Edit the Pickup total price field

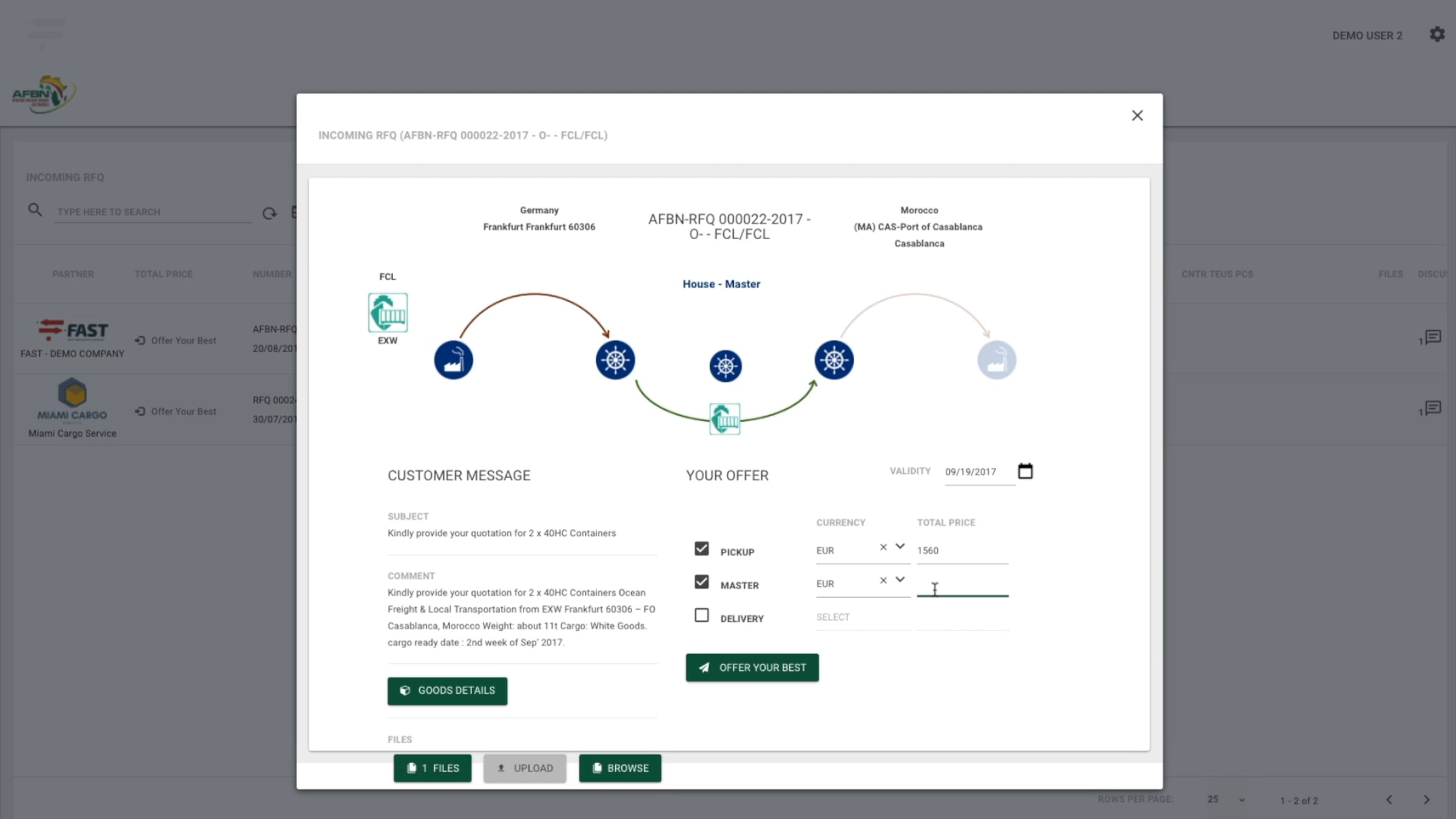coord(962,551)
